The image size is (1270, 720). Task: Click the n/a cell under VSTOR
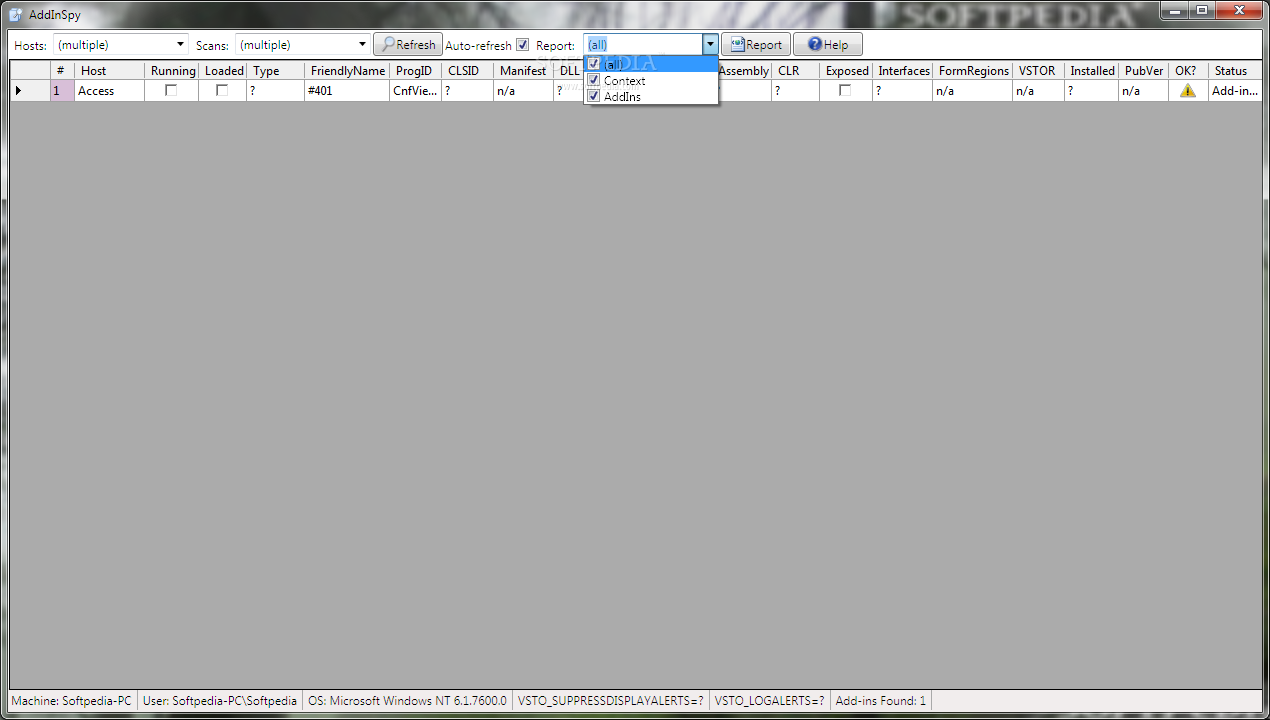tap(1038, 91)
